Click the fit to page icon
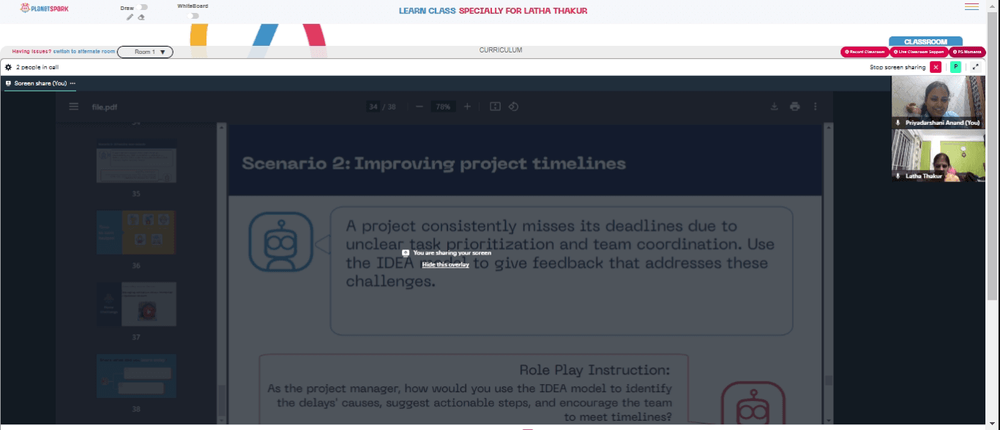Image resolution: width=1000 pixels, height=430 pixels. [495, 107]
